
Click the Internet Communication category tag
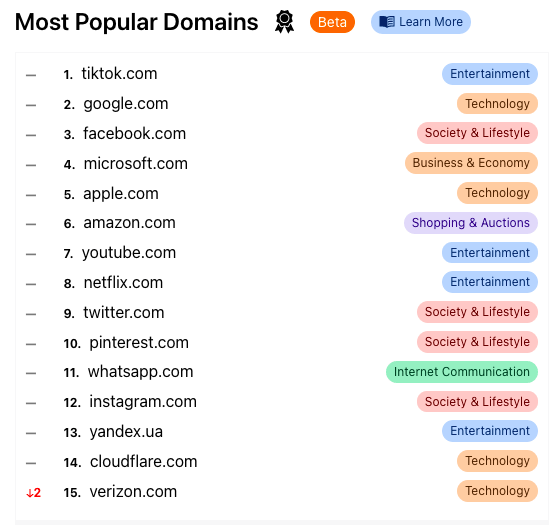tap(462, 372)
